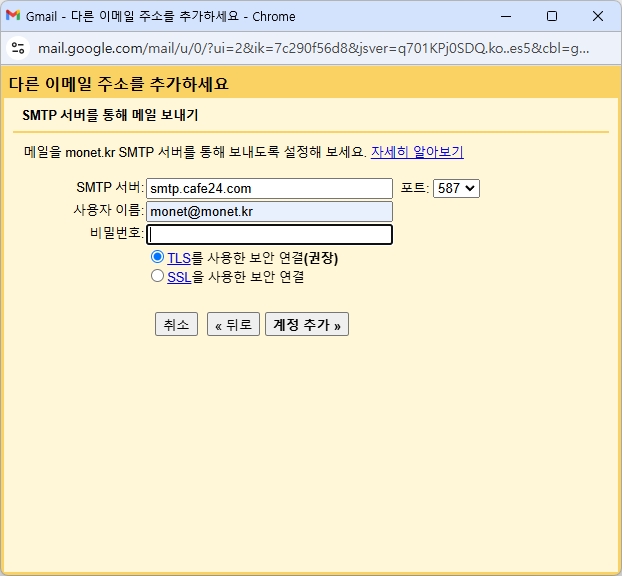
Task: Open the TLS help link
Action: 179,258
